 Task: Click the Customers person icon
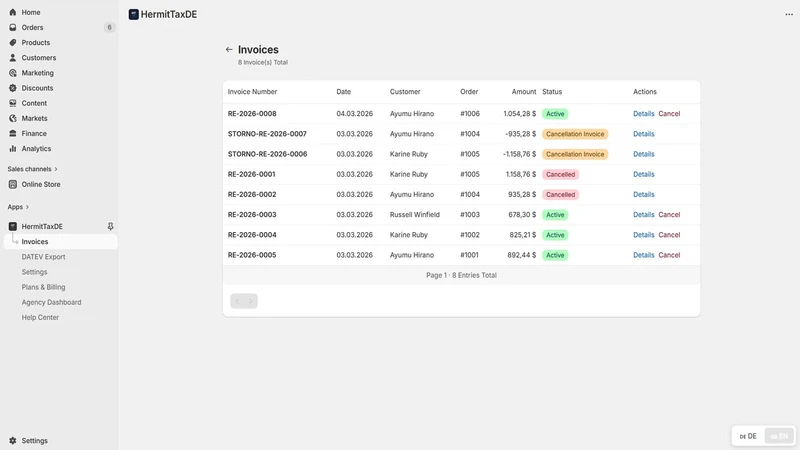coord(13,58)
